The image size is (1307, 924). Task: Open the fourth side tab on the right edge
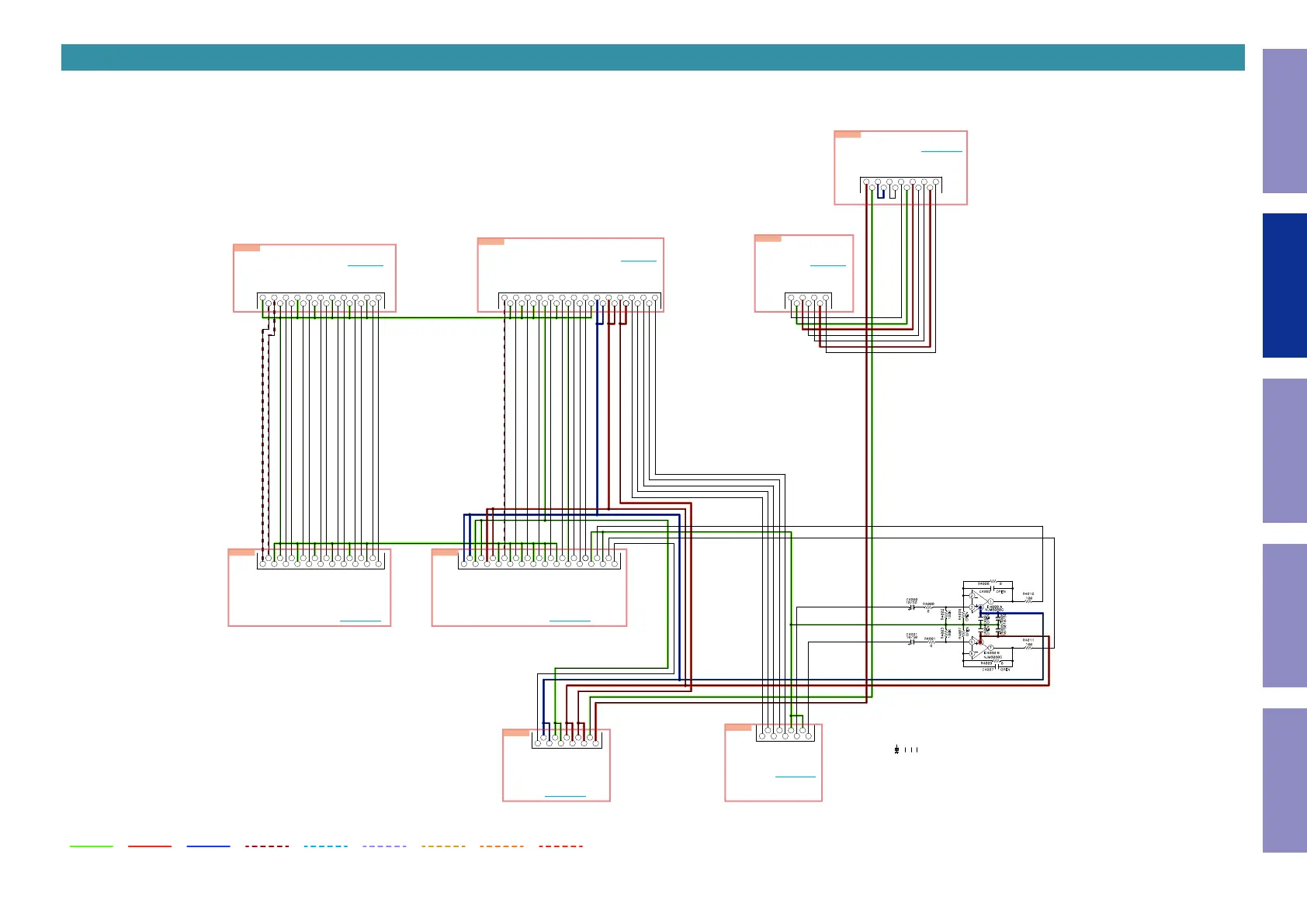[x=1284, y=615]
